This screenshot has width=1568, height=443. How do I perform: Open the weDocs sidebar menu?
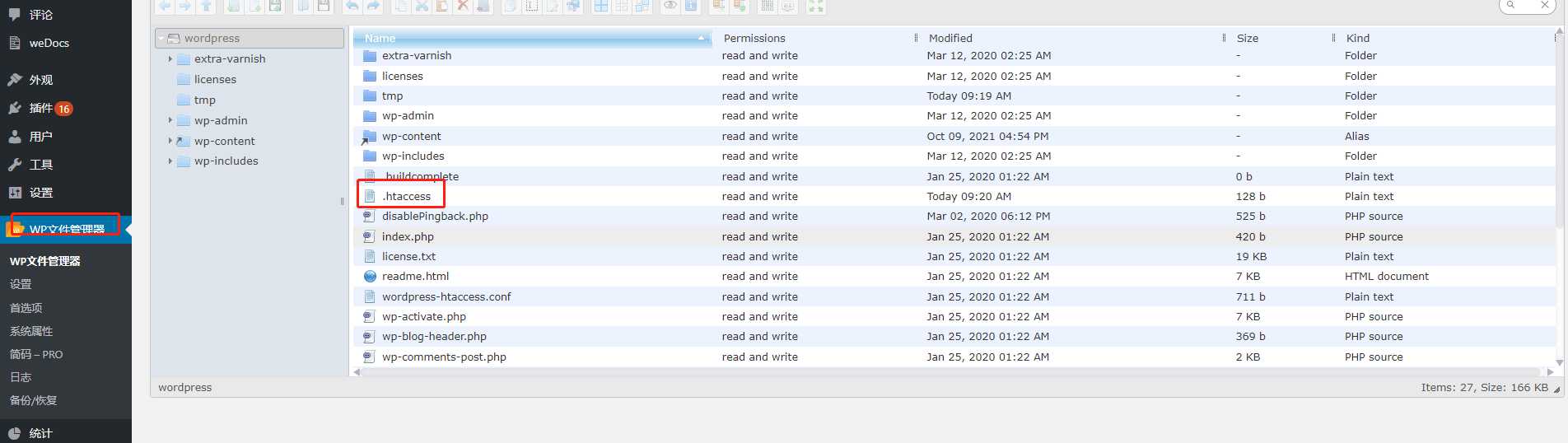click(49, 43)
